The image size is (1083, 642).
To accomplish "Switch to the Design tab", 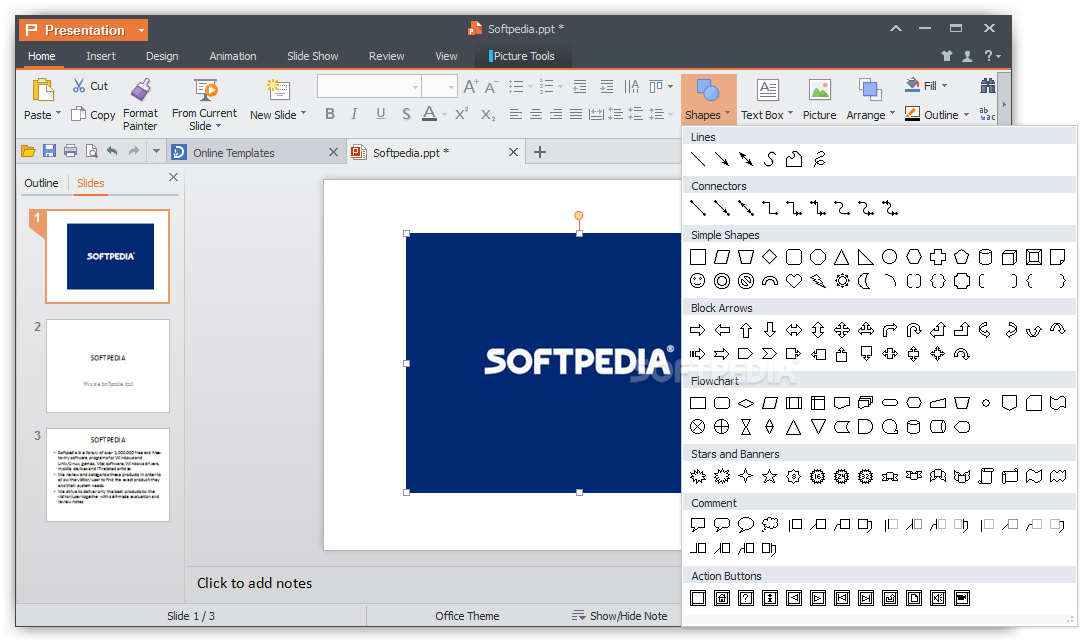I will pyautogui.click(x=162, y=56).
